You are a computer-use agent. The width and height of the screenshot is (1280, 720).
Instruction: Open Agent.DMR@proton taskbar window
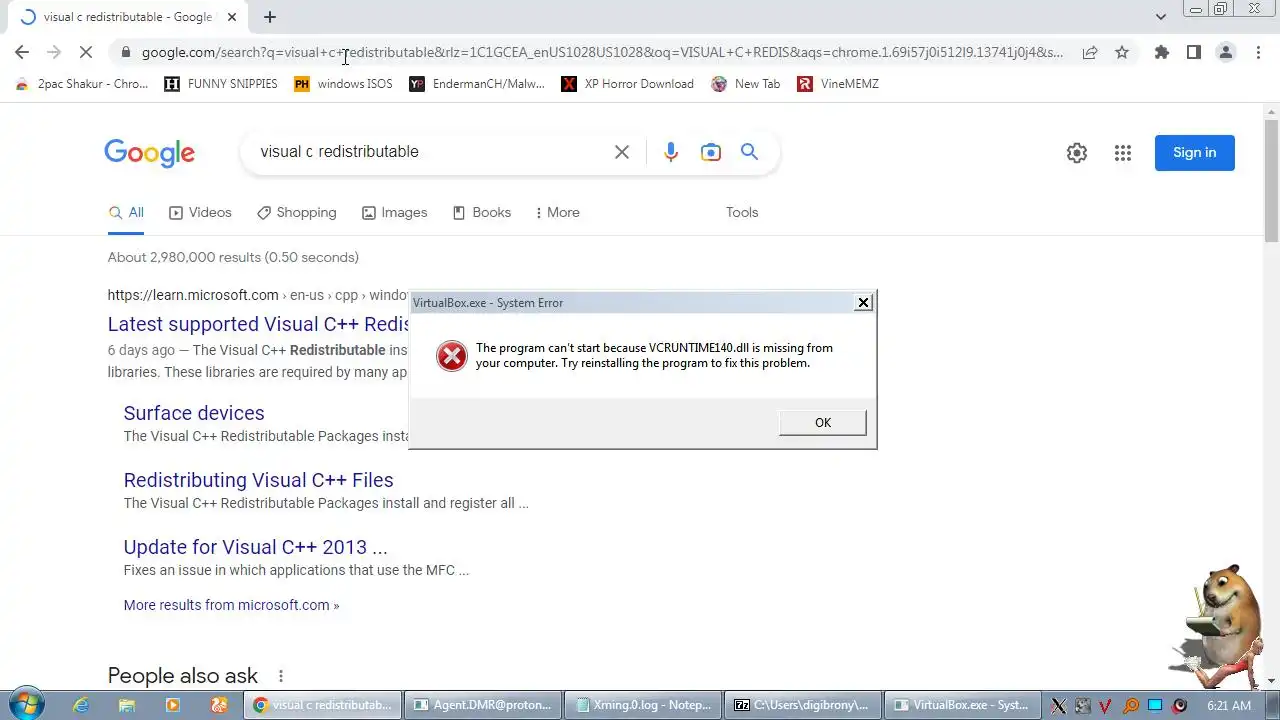coord(484,705)
